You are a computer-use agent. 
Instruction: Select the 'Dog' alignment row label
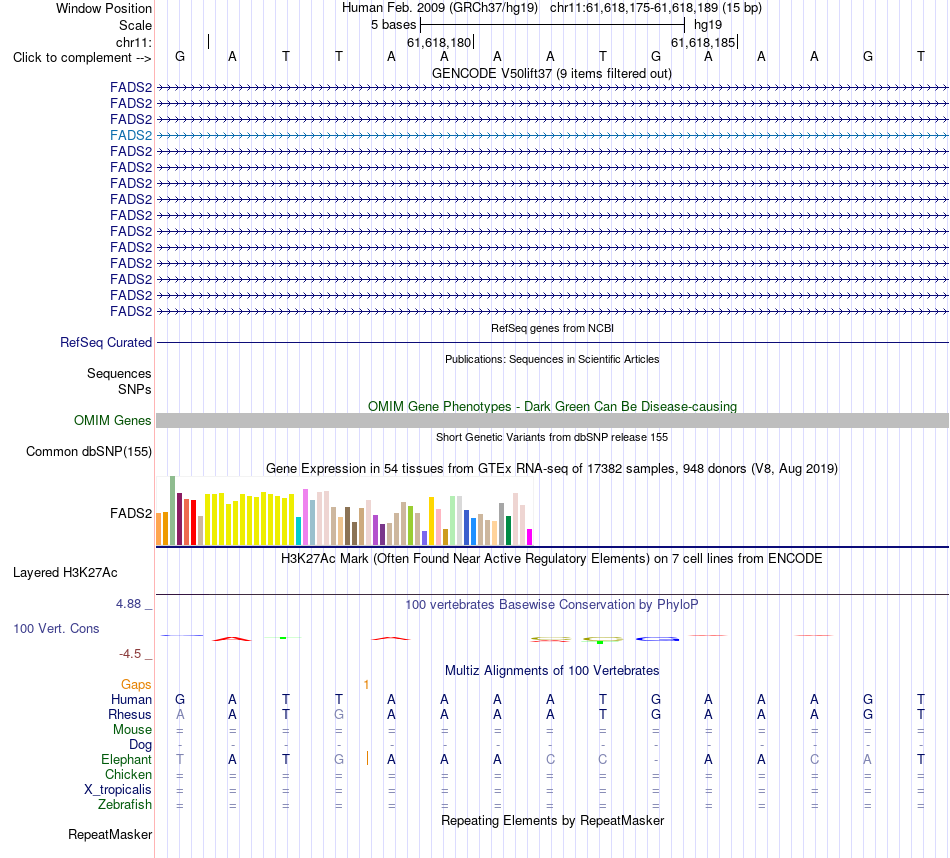(x=140, y=745)
